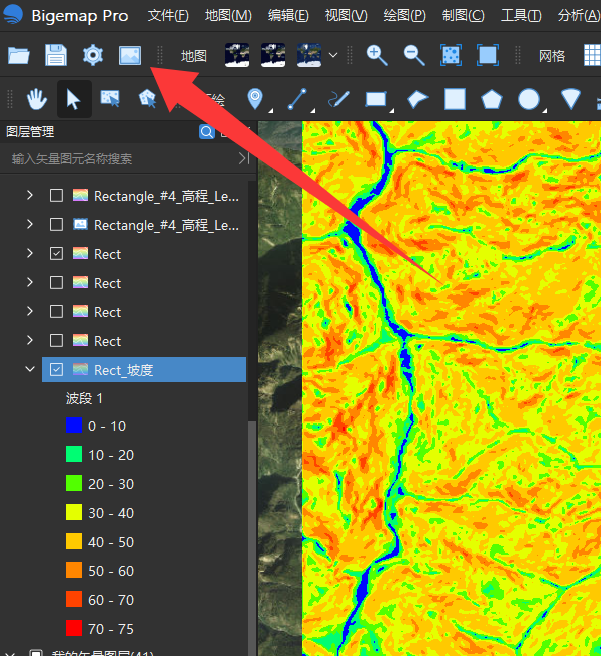Image resolution: width=601 pixels, height=656 pixels.
Task: Select the circle drawing tool
Action: [x=529, y=99]
